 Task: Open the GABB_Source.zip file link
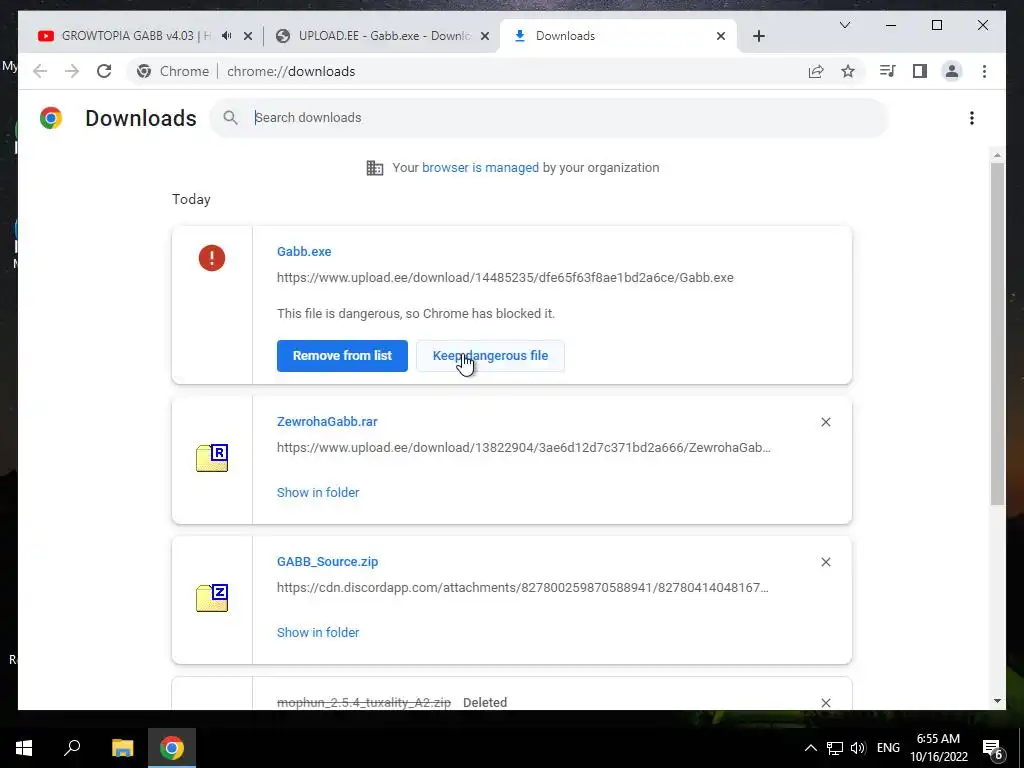click(327, 562)
